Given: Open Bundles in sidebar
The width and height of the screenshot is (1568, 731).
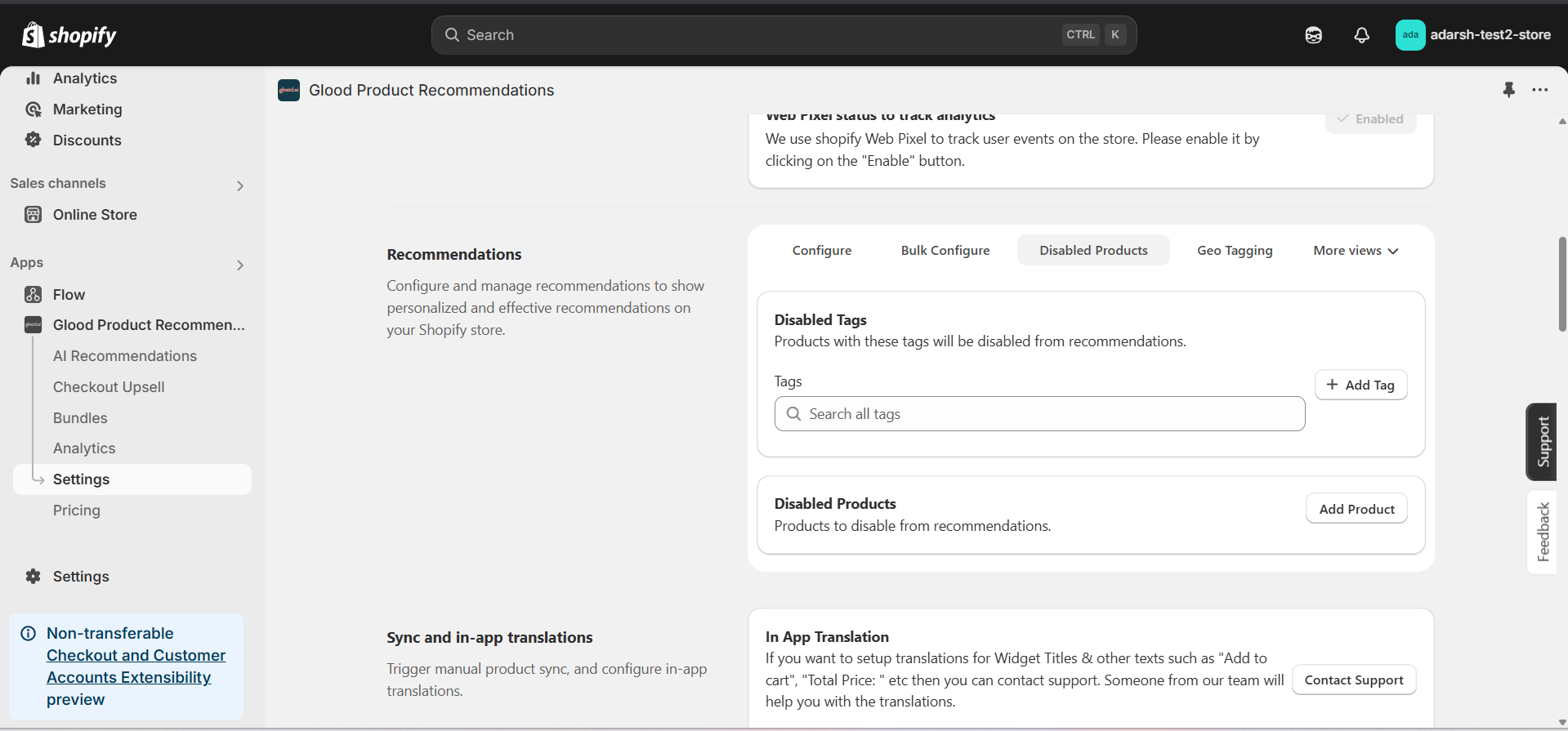Looking at the screenshot, I should tap(80, 418).
